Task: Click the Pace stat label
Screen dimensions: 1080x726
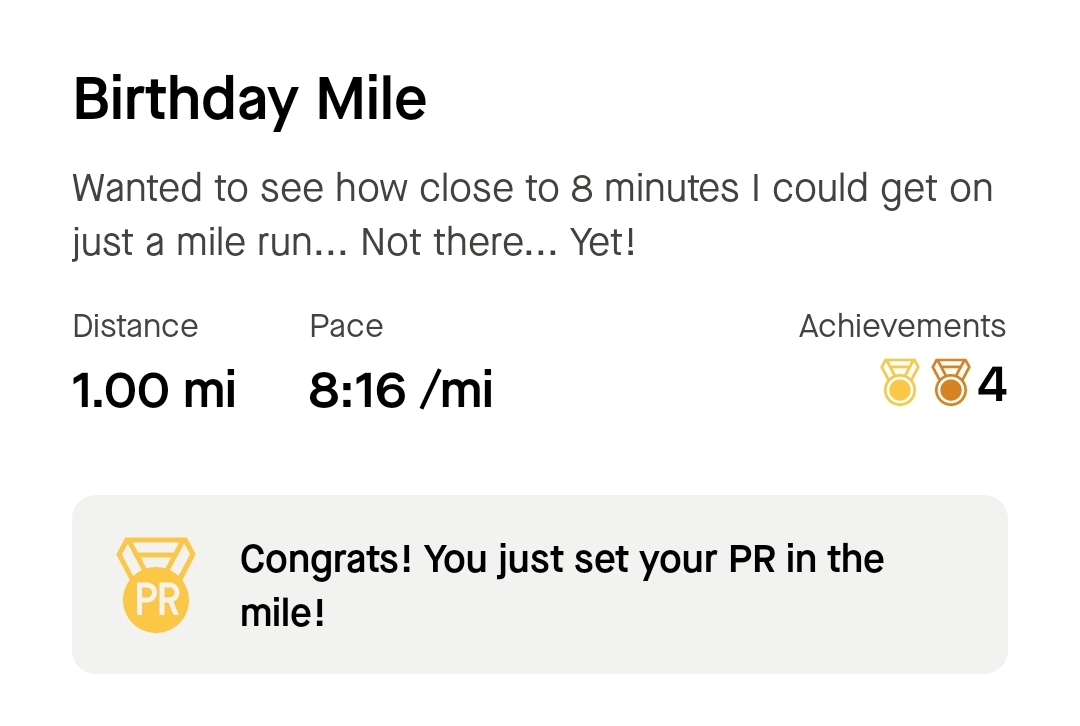Action: pos(346,326)
